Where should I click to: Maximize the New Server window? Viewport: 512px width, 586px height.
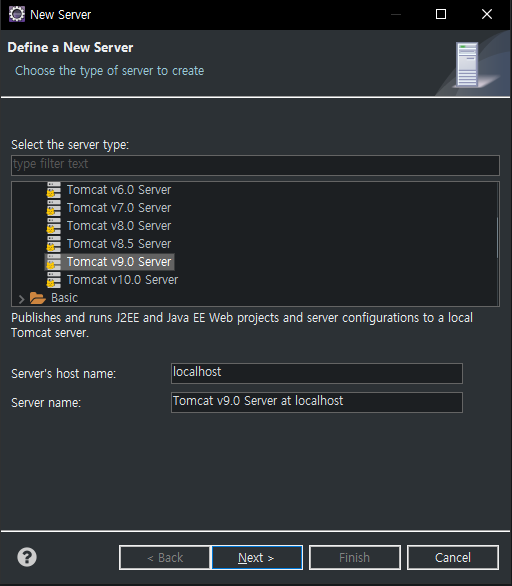441,14
